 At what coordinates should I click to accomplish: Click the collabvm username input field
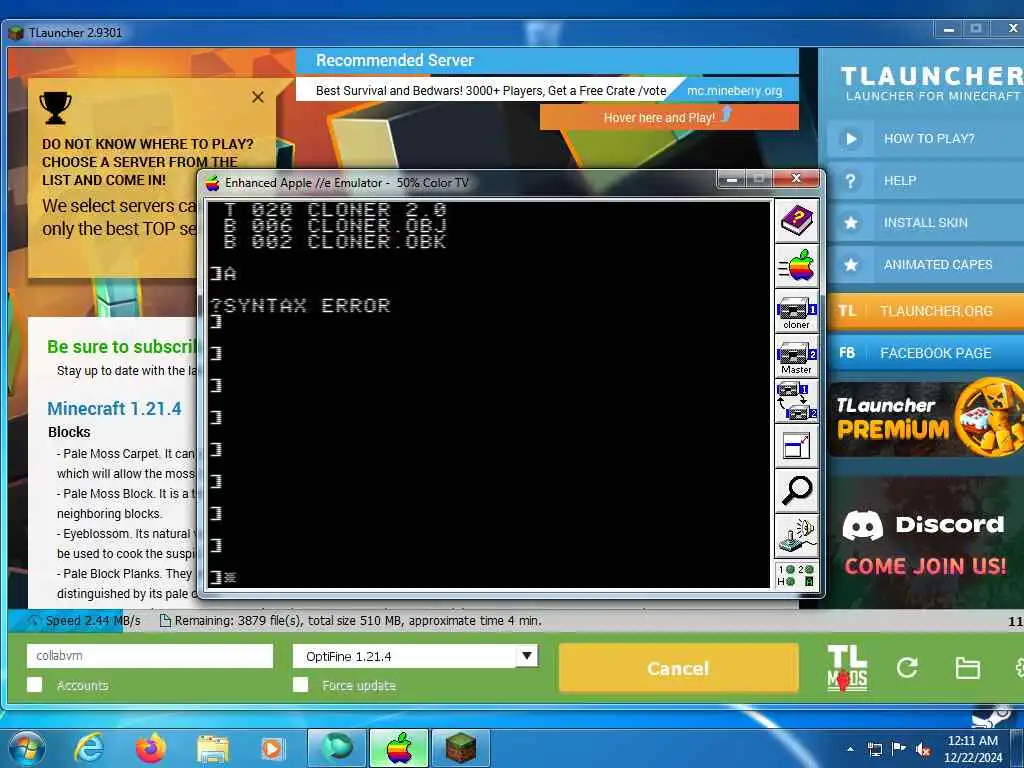150,656
